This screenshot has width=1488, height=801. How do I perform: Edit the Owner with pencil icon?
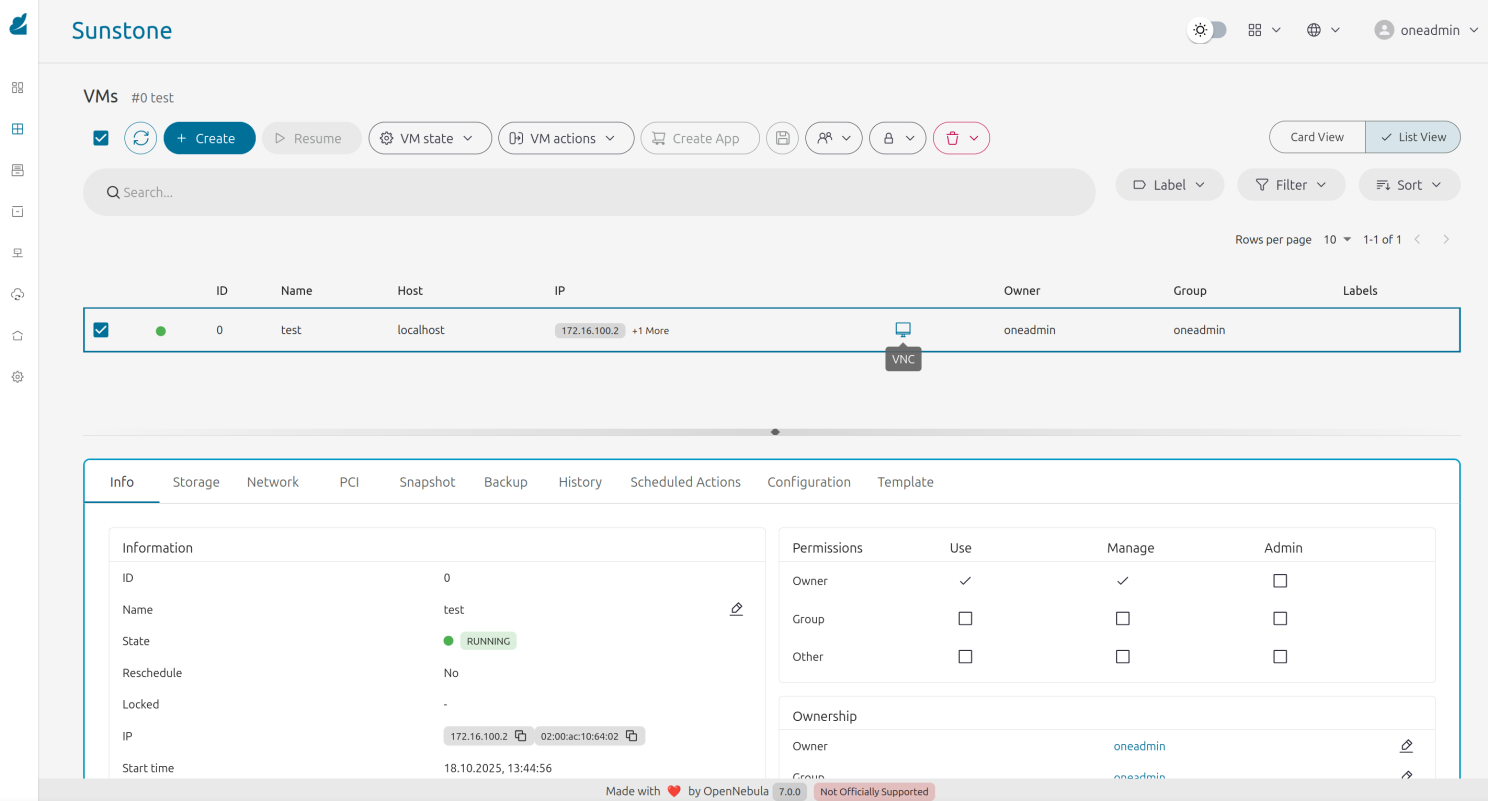click(x=1406, y=746)
